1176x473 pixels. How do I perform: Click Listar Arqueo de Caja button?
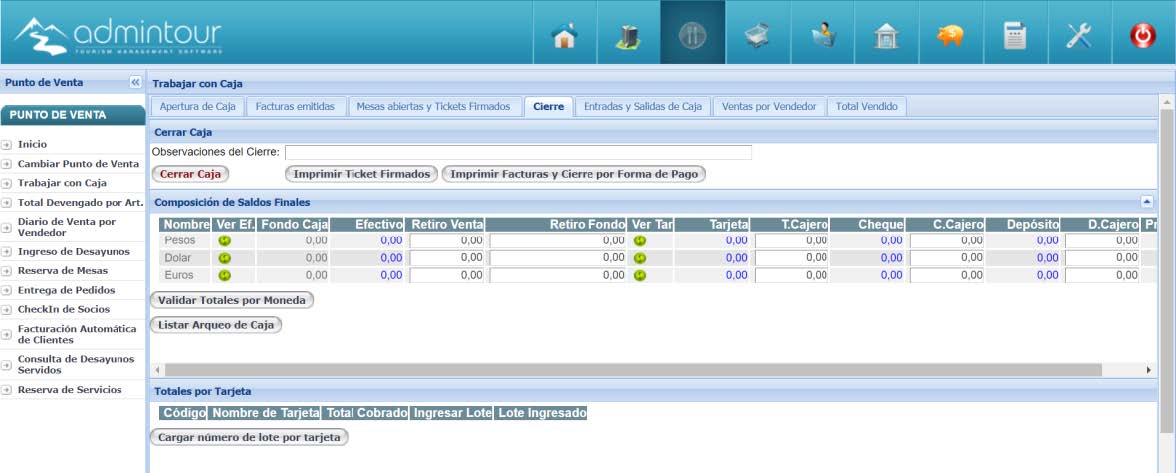pos(216,325)
